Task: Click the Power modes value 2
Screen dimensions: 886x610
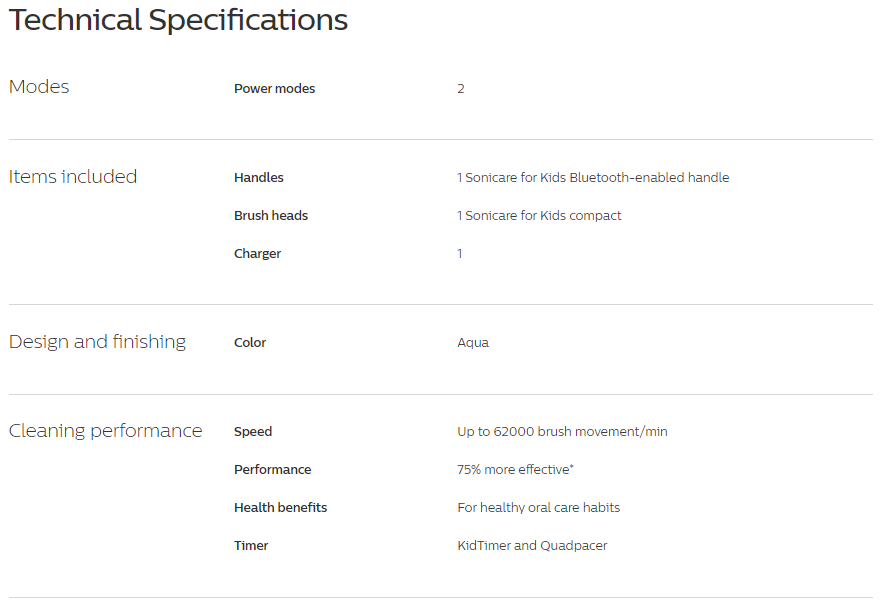Action: click(461, 89)
